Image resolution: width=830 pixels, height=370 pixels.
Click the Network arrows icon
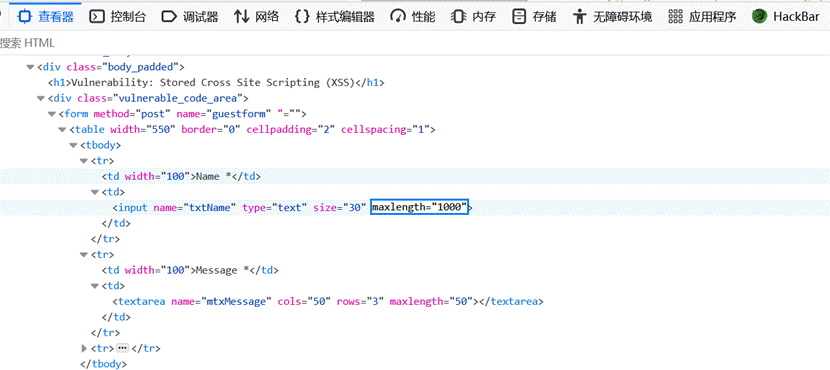click(241, 16)
